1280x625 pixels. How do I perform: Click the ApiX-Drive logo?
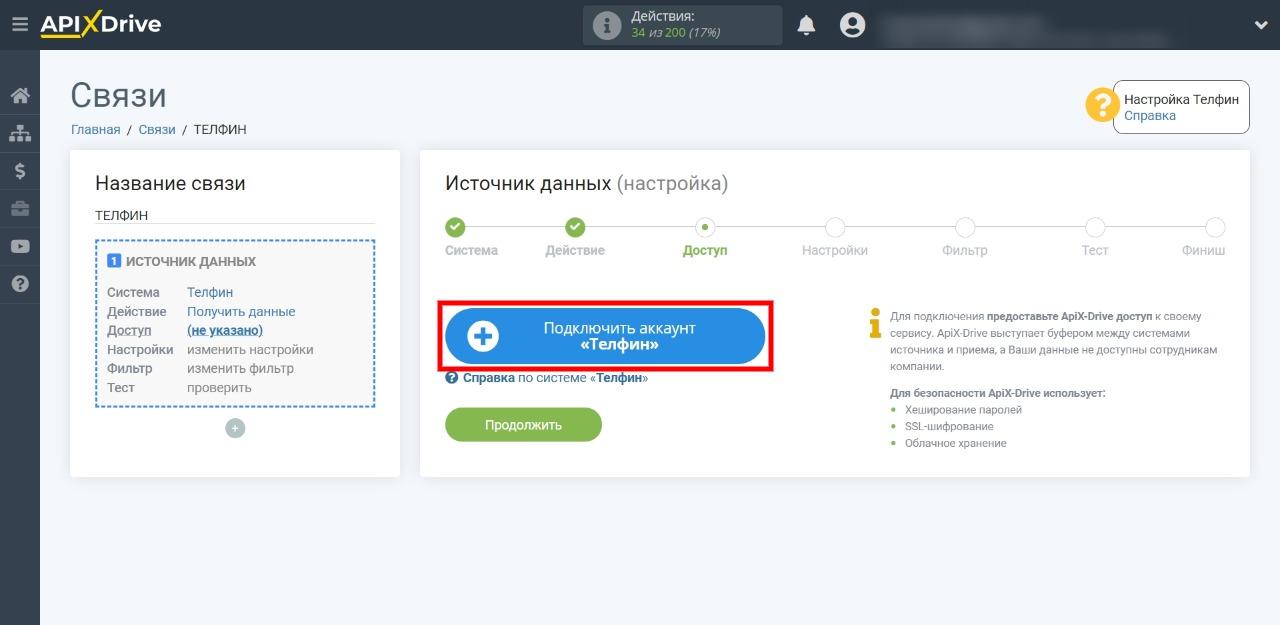100,25
